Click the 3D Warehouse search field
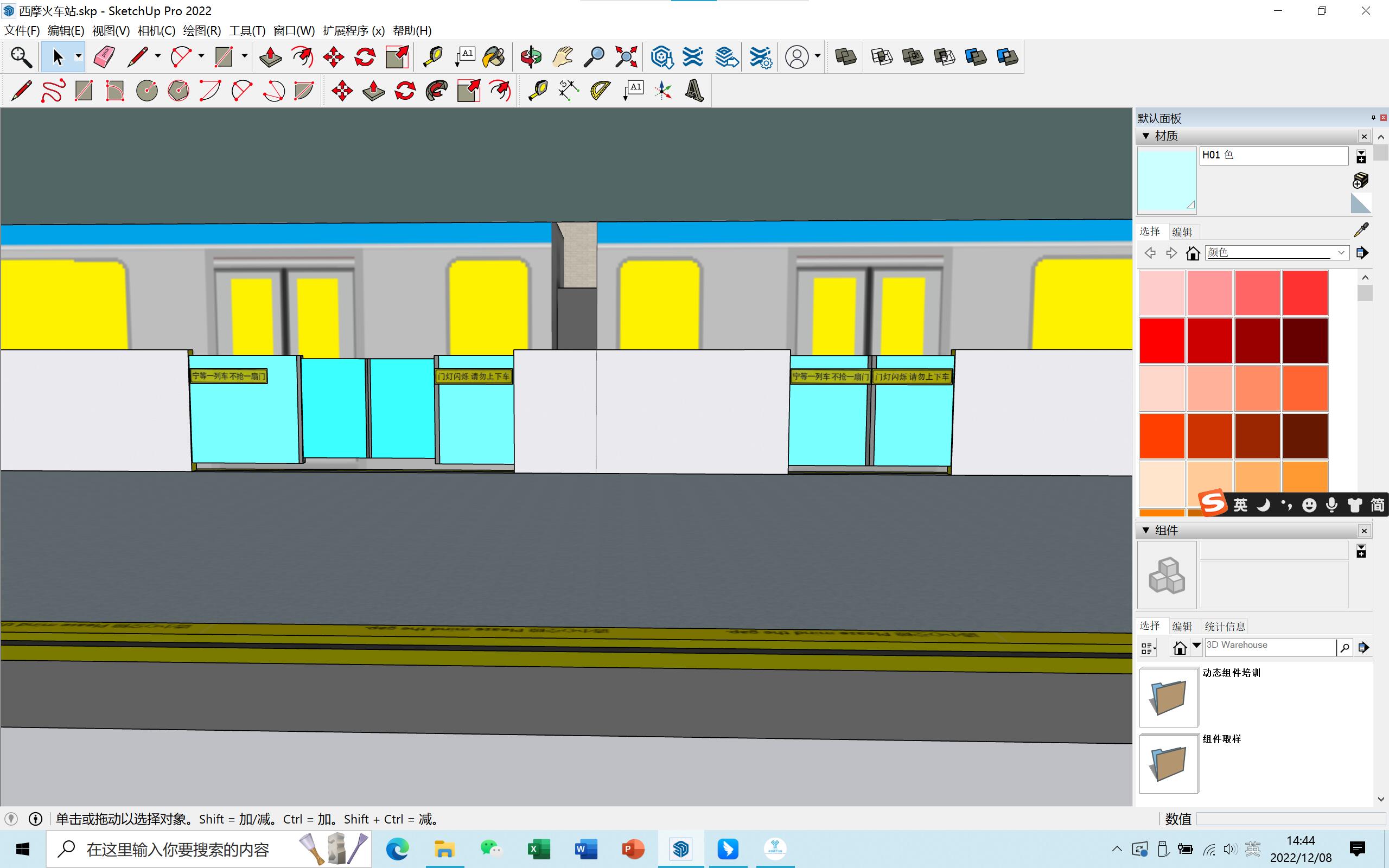 click(1270, 647)
